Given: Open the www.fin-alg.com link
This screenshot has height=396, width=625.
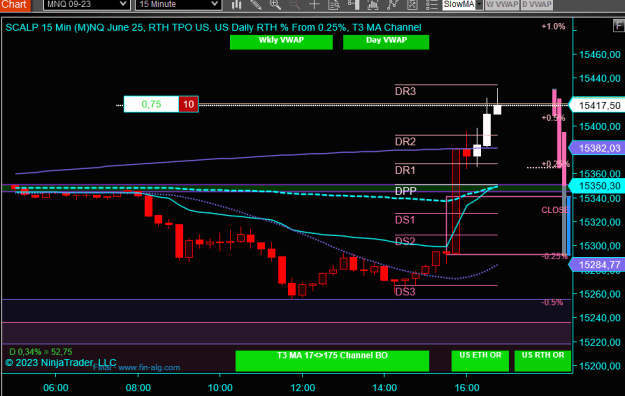Looking at the screenshot, I should 149,368.
